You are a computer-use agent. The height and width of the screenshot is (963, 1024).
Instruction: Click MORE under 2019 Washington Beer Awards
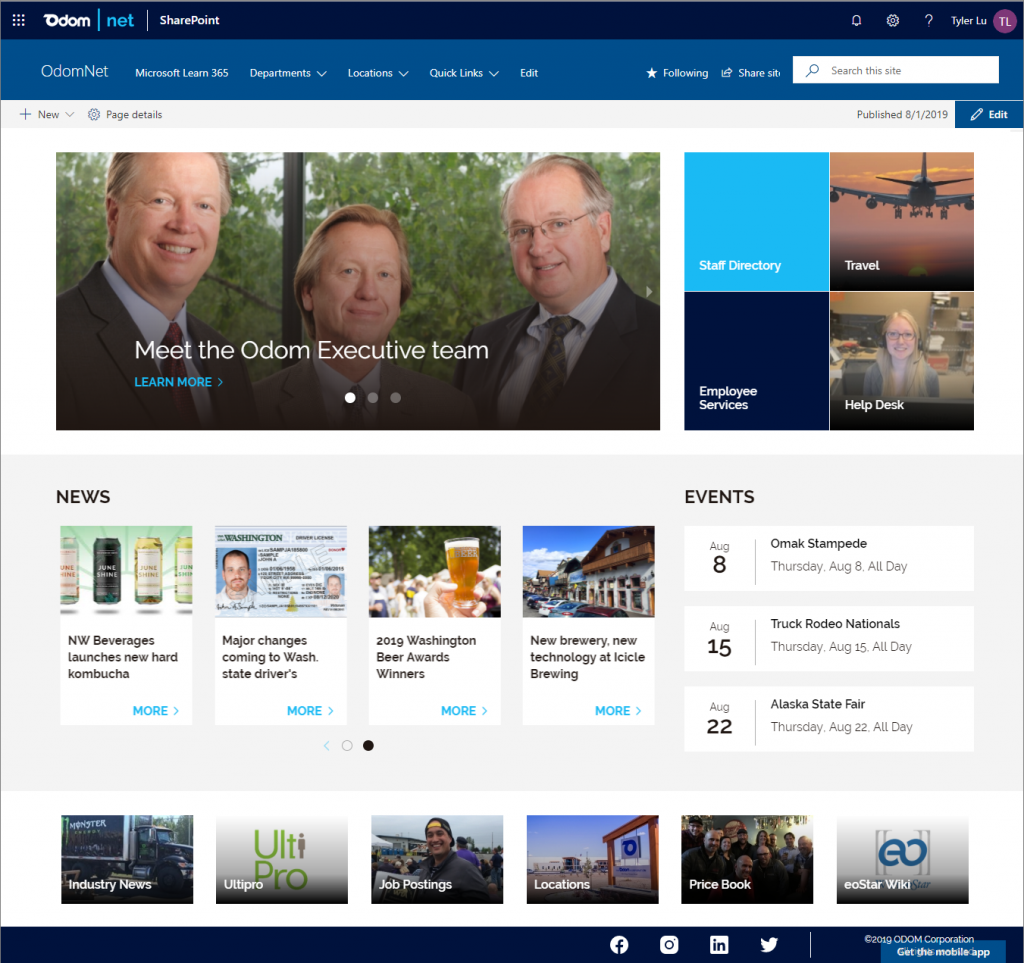[464, 710]
